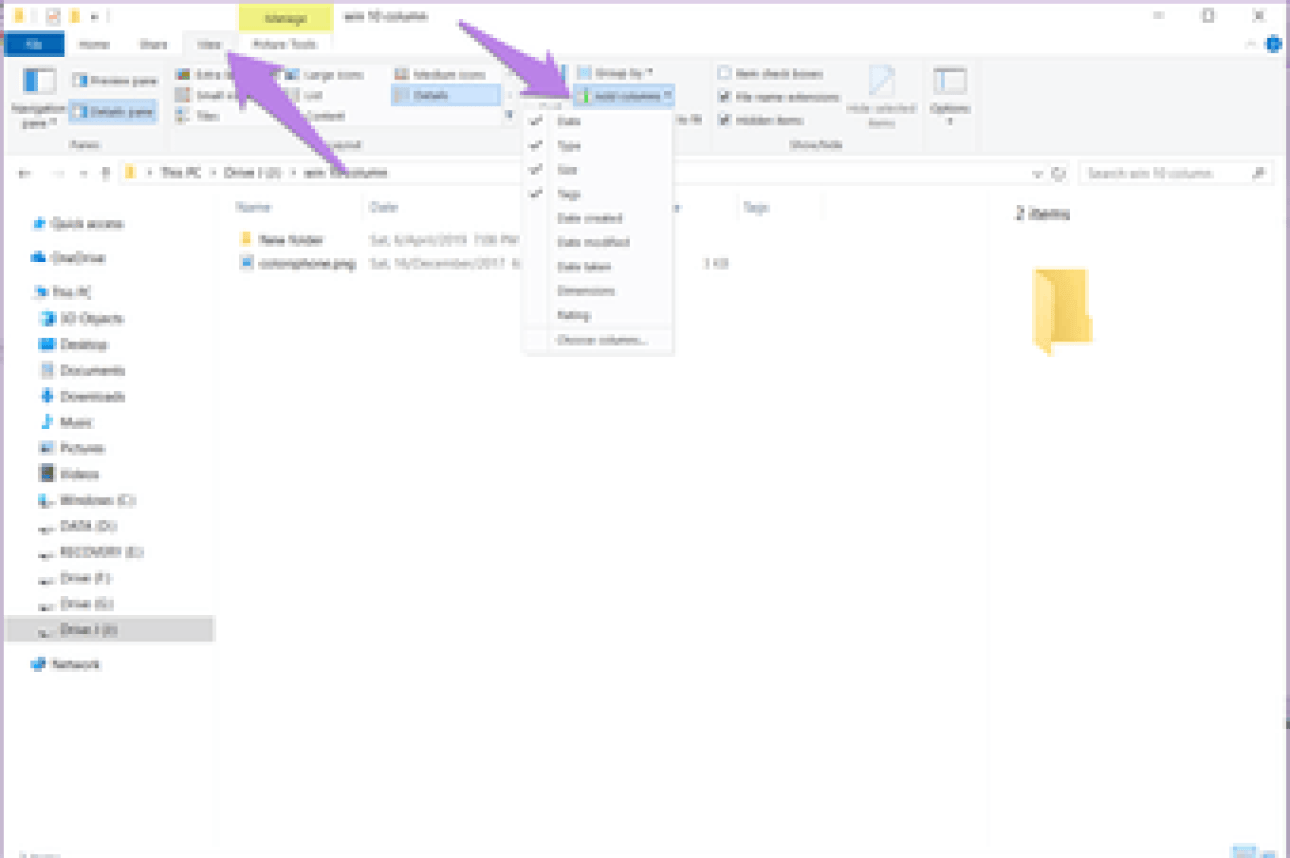Click the search box field
The width and height of the screenshot is (1290, 858).
[1163, 173]
